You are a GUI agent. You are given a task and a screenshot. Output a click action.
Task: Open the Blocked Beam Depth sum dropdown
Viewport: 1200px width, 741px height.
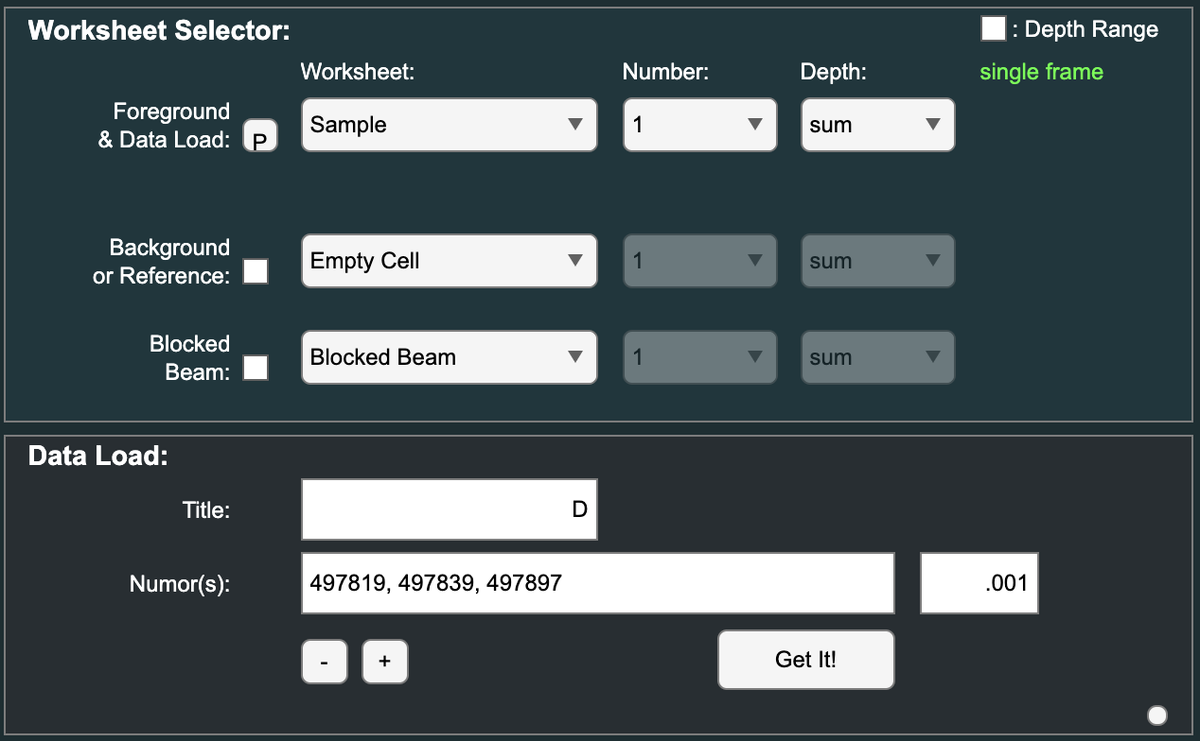tap(877, 357)
